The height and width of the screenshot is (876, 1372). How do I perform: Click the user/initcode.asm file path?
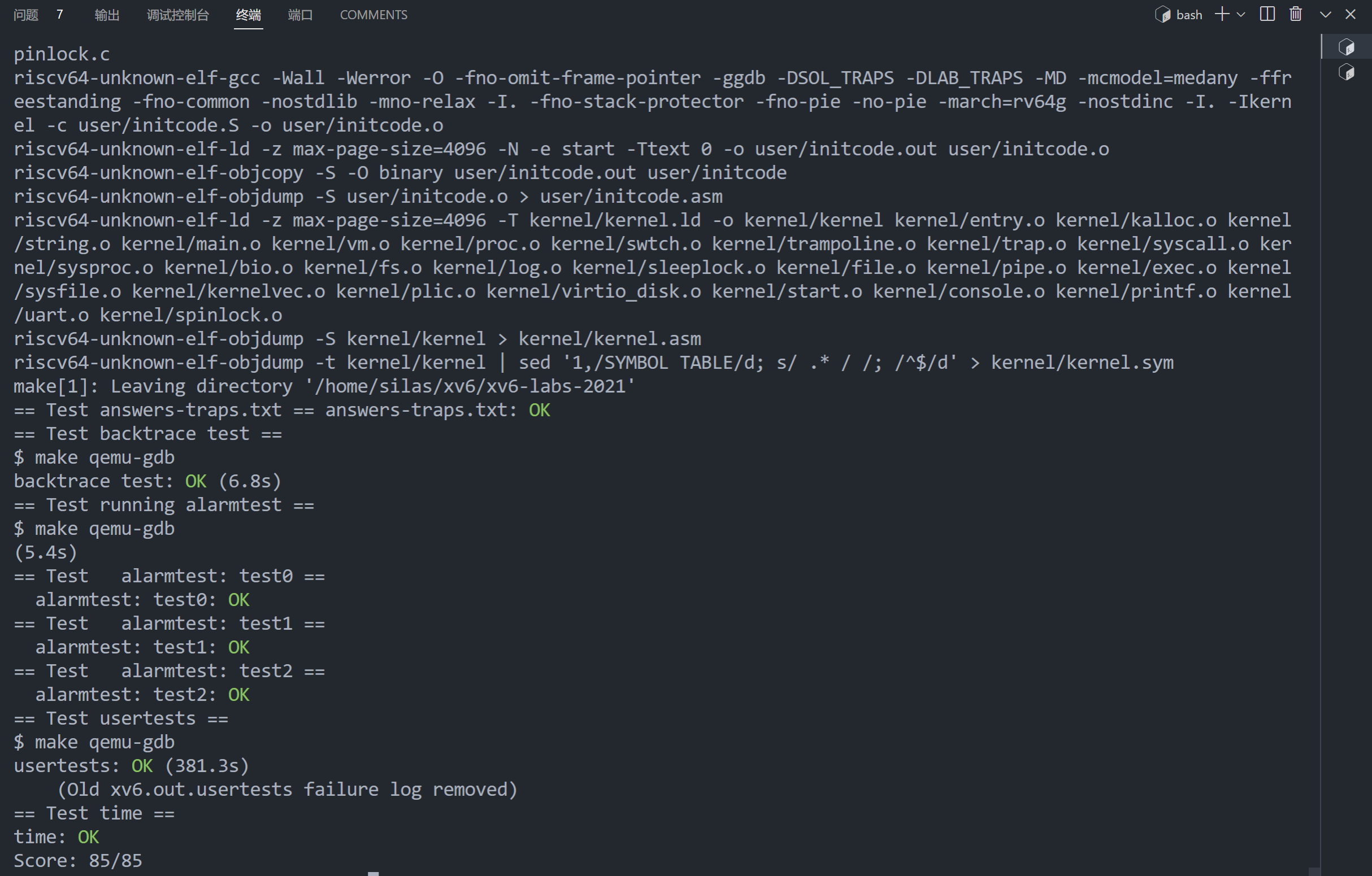(x=631, y=197)
